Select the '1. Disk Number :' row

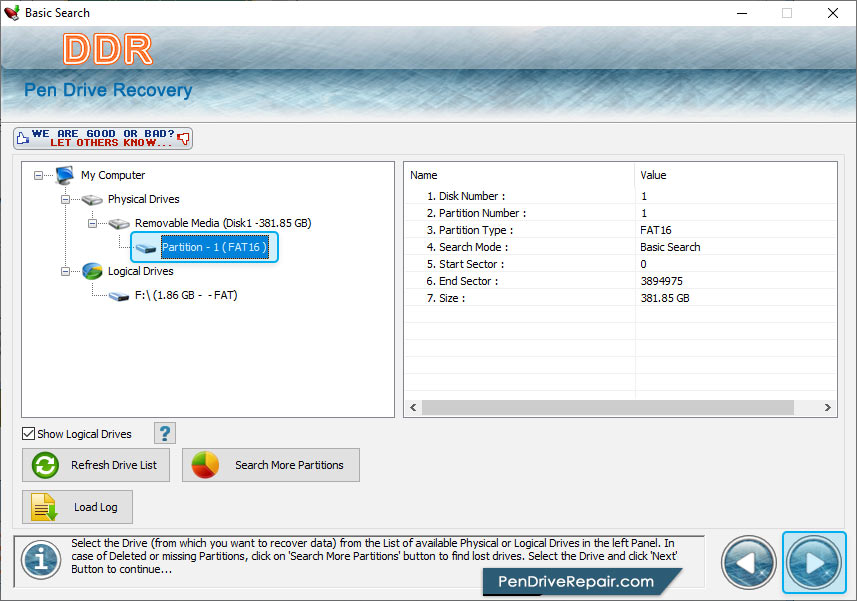621,196
